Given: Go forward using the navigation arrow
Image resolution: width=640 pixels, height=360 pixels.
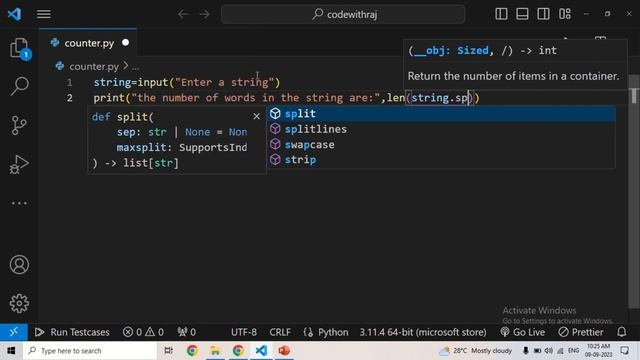Looking at the screenshot, I should coord(204,14).
